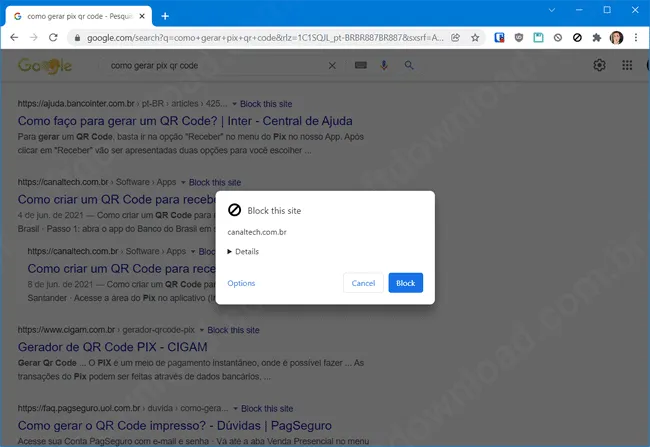
Task: Open the blue extension icon with red badge
Action: click(499, 38)
